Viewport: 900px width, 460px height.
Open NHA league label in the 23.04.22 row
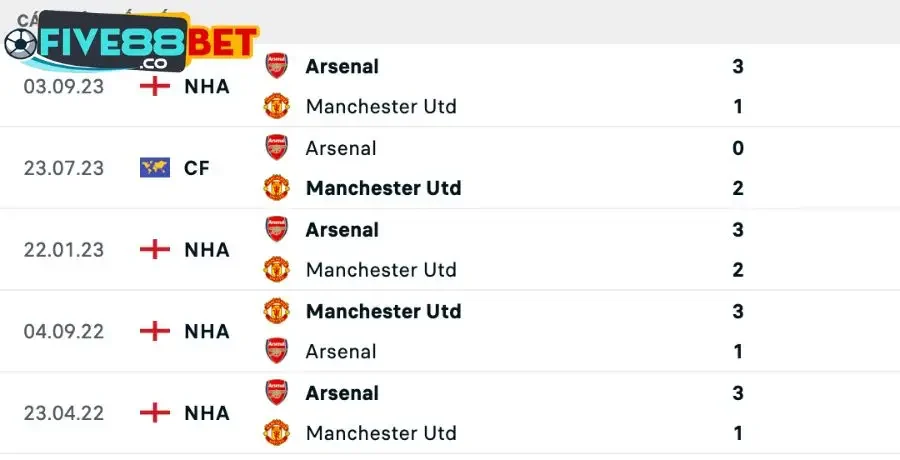207,413
